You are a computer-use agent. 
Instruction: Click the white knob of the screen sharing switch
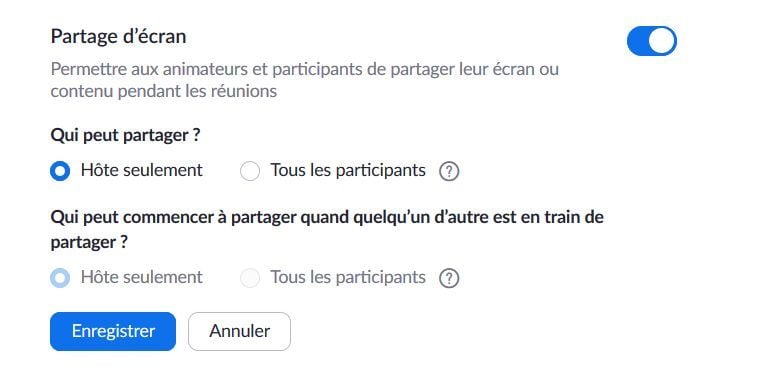point(662,41)
